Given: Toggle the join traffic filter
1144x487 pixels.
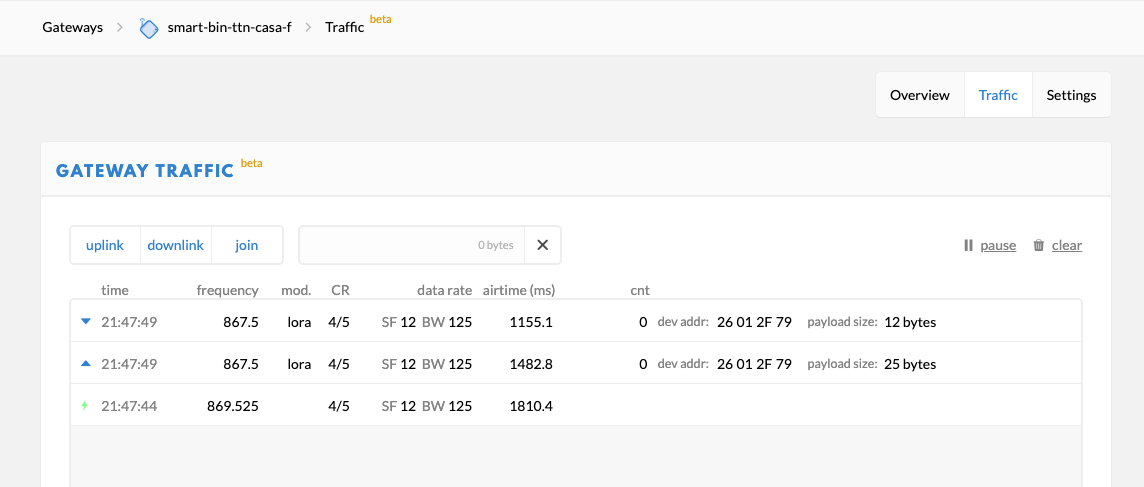Looking at the screenshot, I should (x=246, y=245).
